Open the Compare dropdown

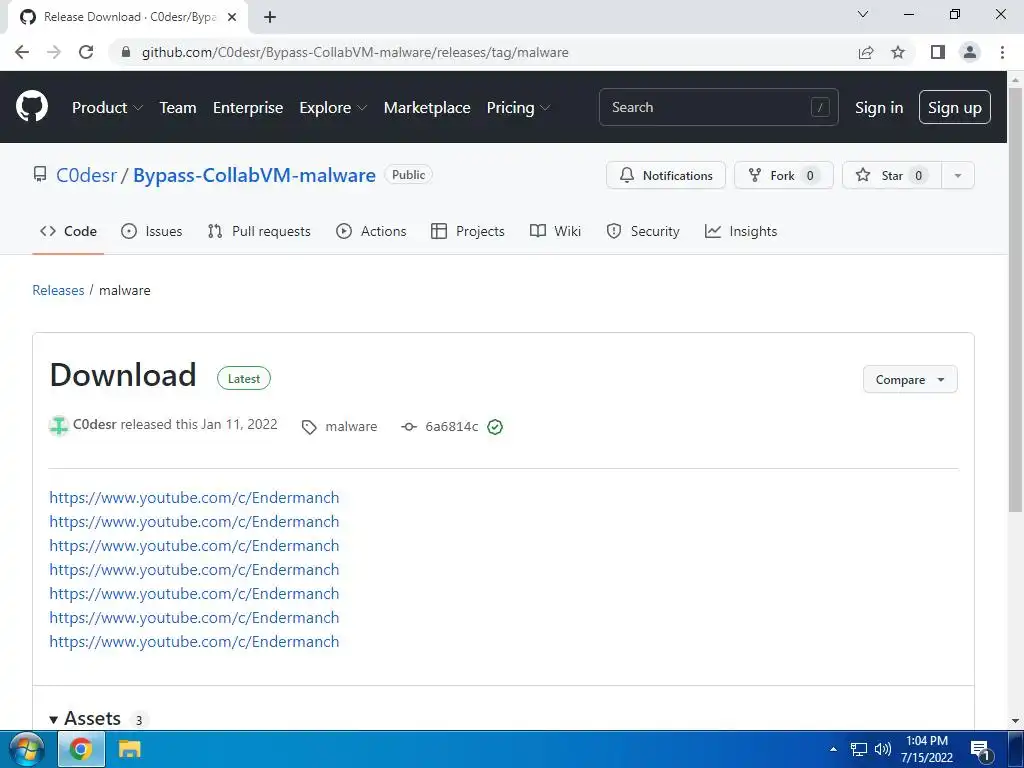click(910, 379)
